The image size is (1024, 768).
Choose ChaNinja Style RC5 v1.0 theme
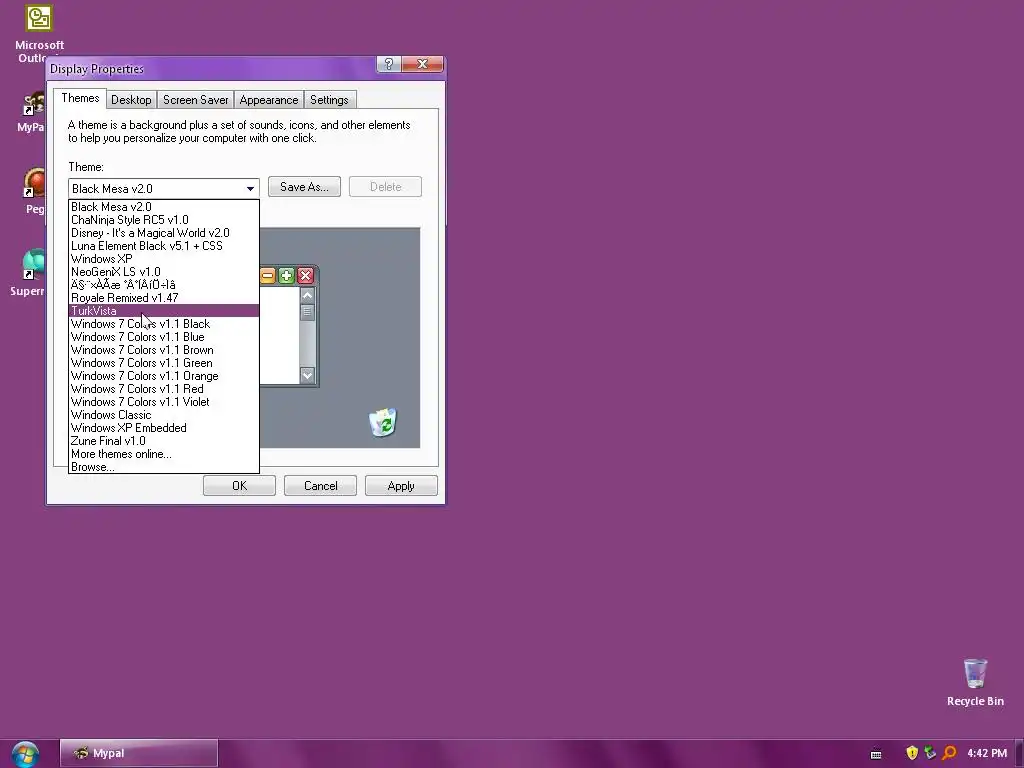click(164, 220)
